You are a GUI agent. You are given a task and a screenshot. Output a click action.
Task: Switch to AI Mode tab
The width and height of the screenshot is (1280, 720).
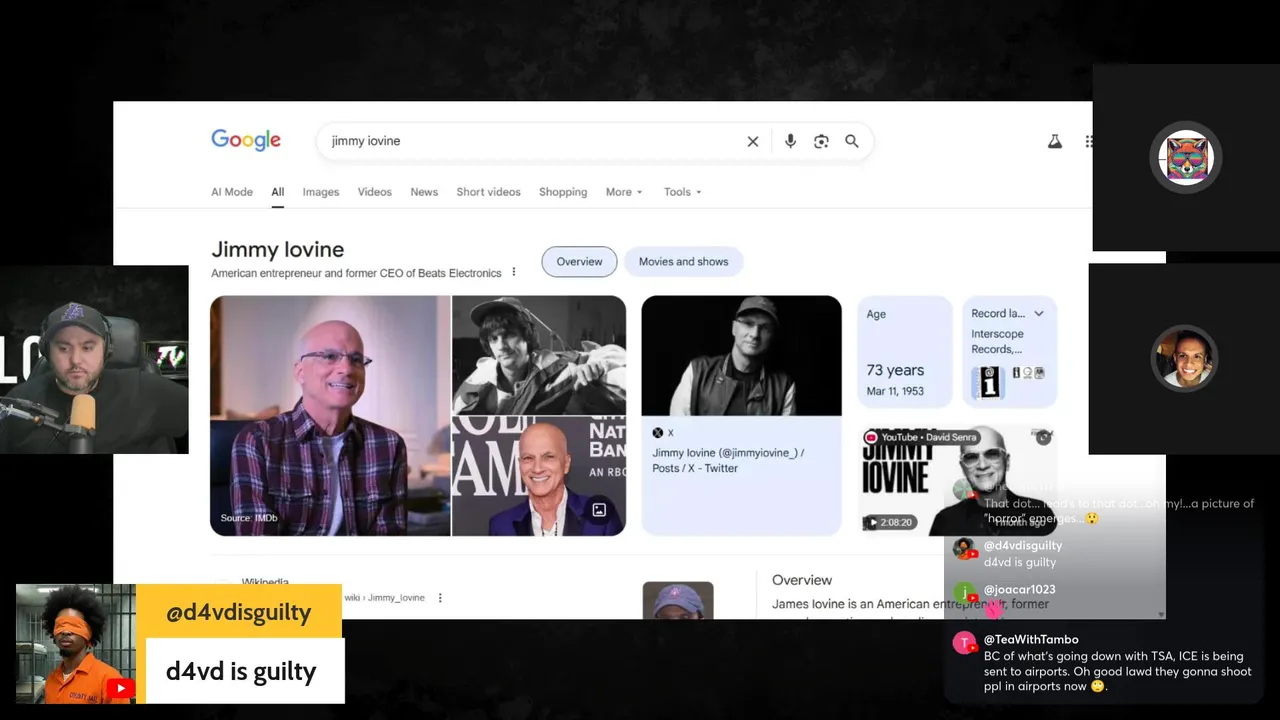(x=232, y=192)
